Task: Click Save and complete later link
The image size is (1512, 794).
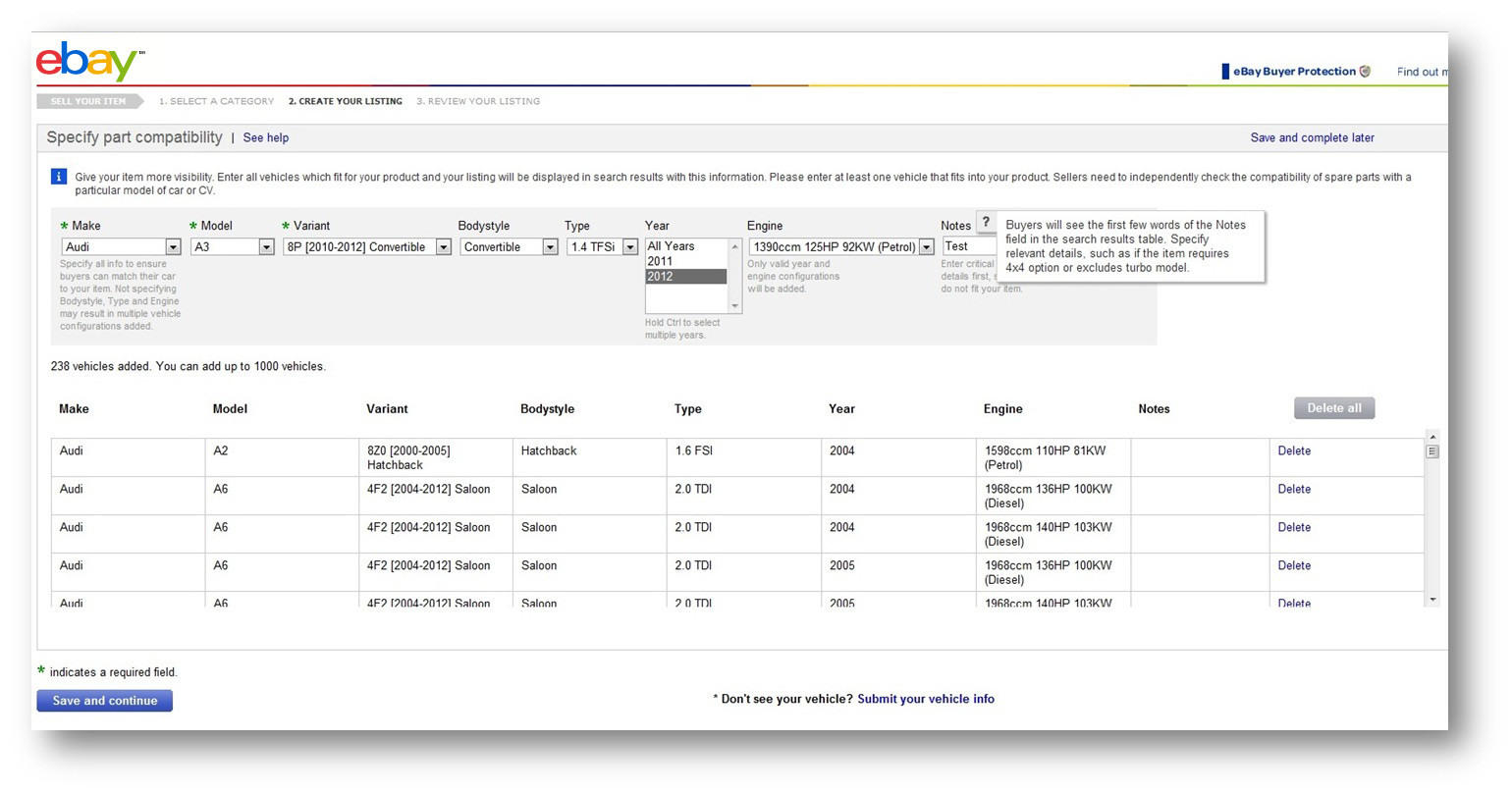Action: pyautogui.click(x=1312, y=138)
